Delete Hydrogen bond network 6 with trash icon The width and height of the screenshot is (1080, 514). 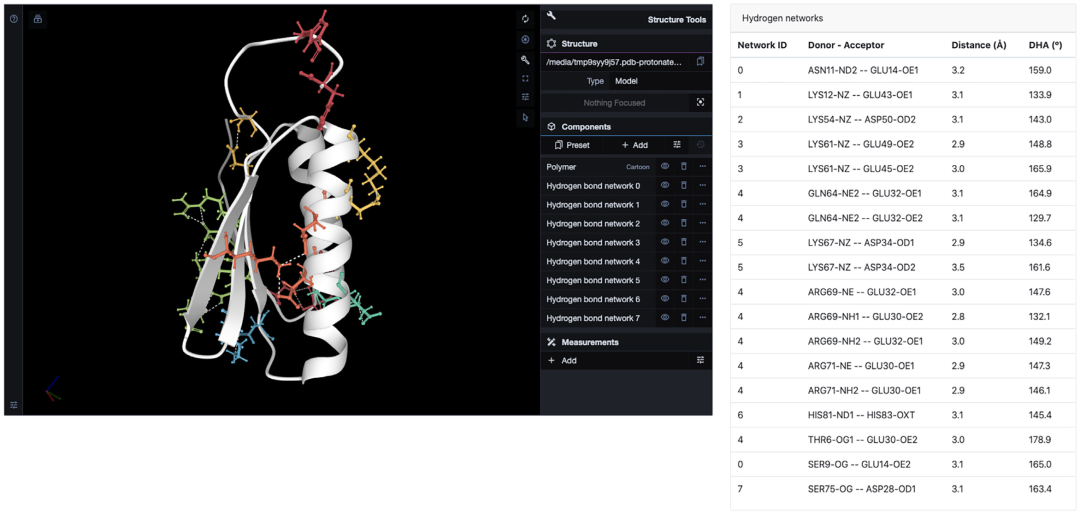tap(684, 299)
